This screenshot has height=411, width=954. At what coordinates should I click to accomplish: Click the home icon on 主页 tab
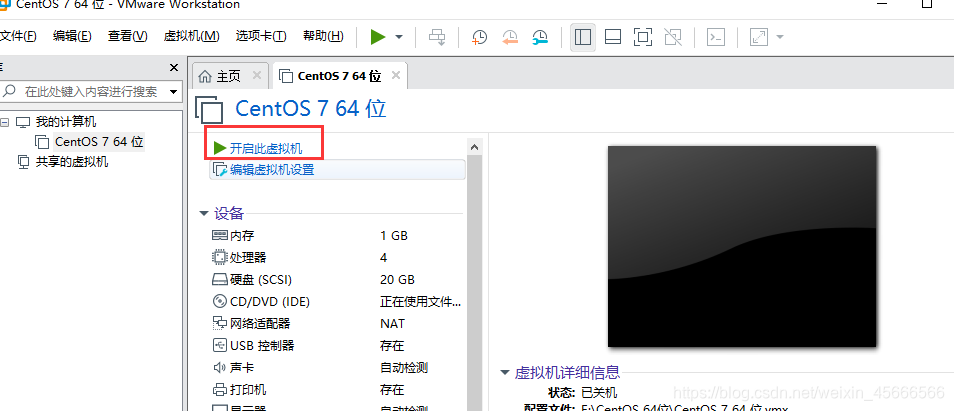click(x=206, y=76)
